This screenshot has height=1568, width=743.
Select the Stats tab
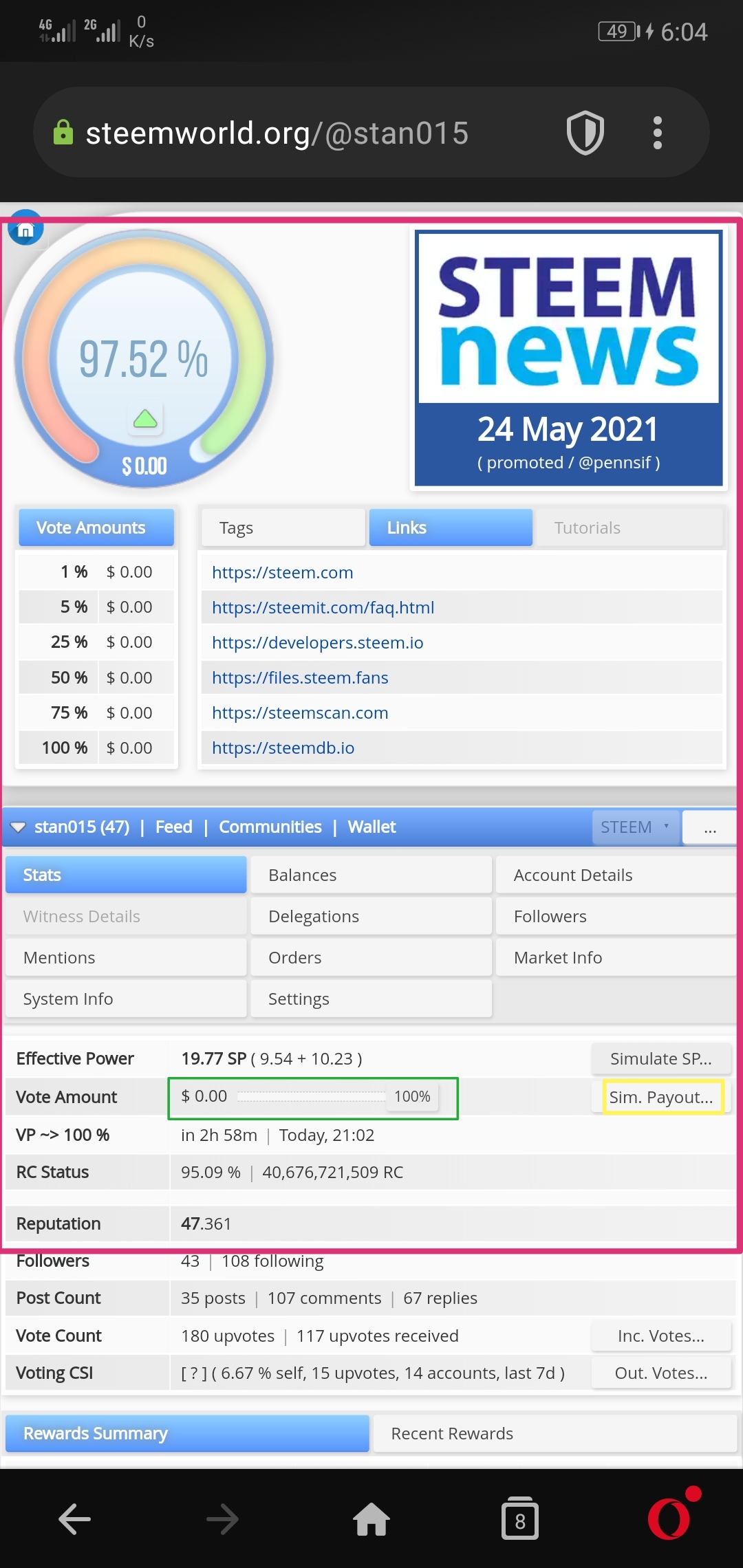[126, 875]
